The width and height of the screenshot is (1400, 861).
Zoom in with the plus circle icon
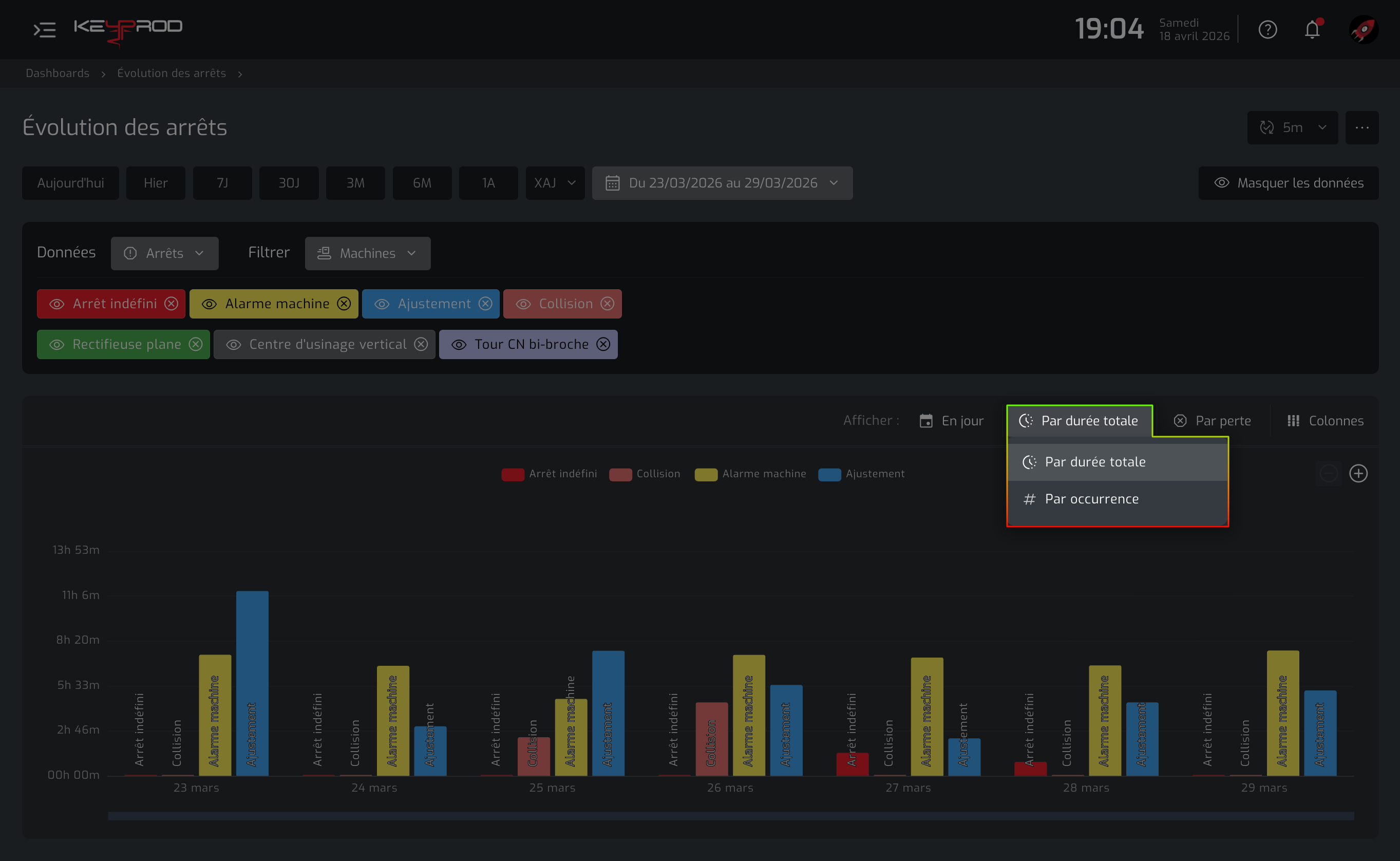coord(1358,473)
